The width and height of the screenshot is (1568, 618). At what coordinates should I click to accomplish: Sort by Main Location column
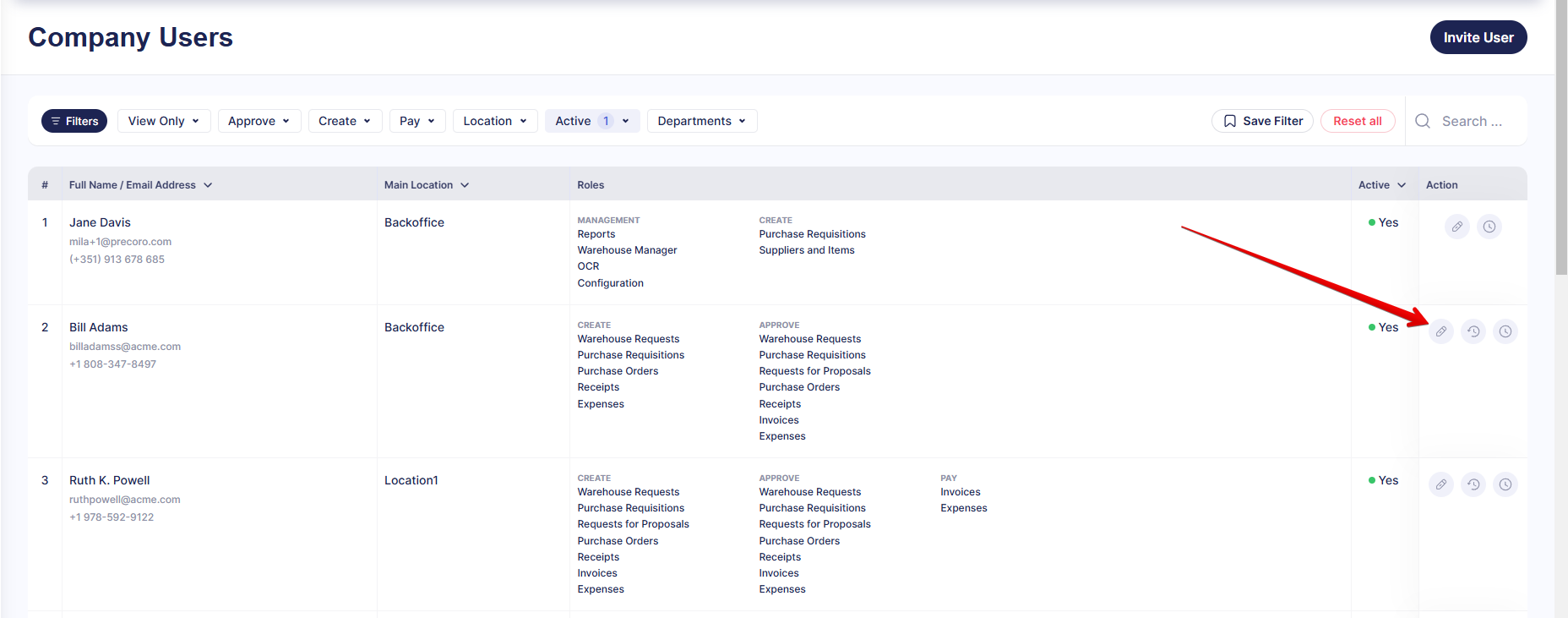point(426,185)
